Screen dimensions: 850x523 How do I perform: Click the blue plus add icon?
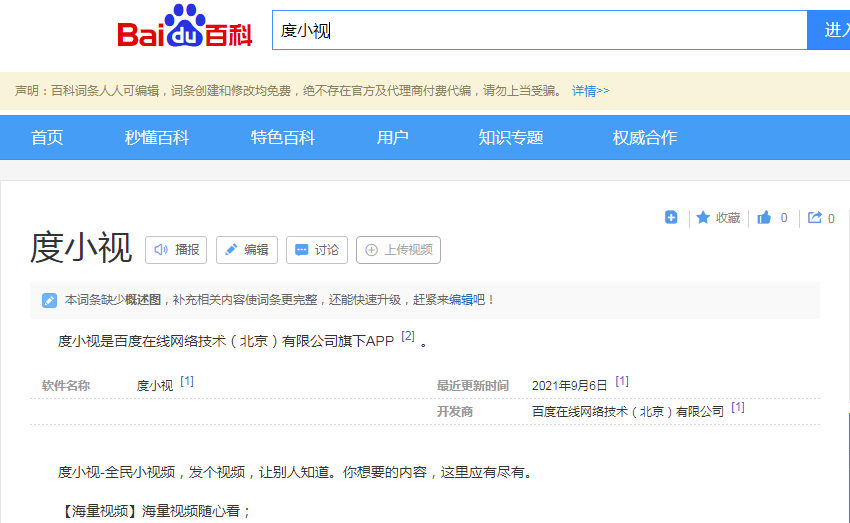click(x=671, y=217)
